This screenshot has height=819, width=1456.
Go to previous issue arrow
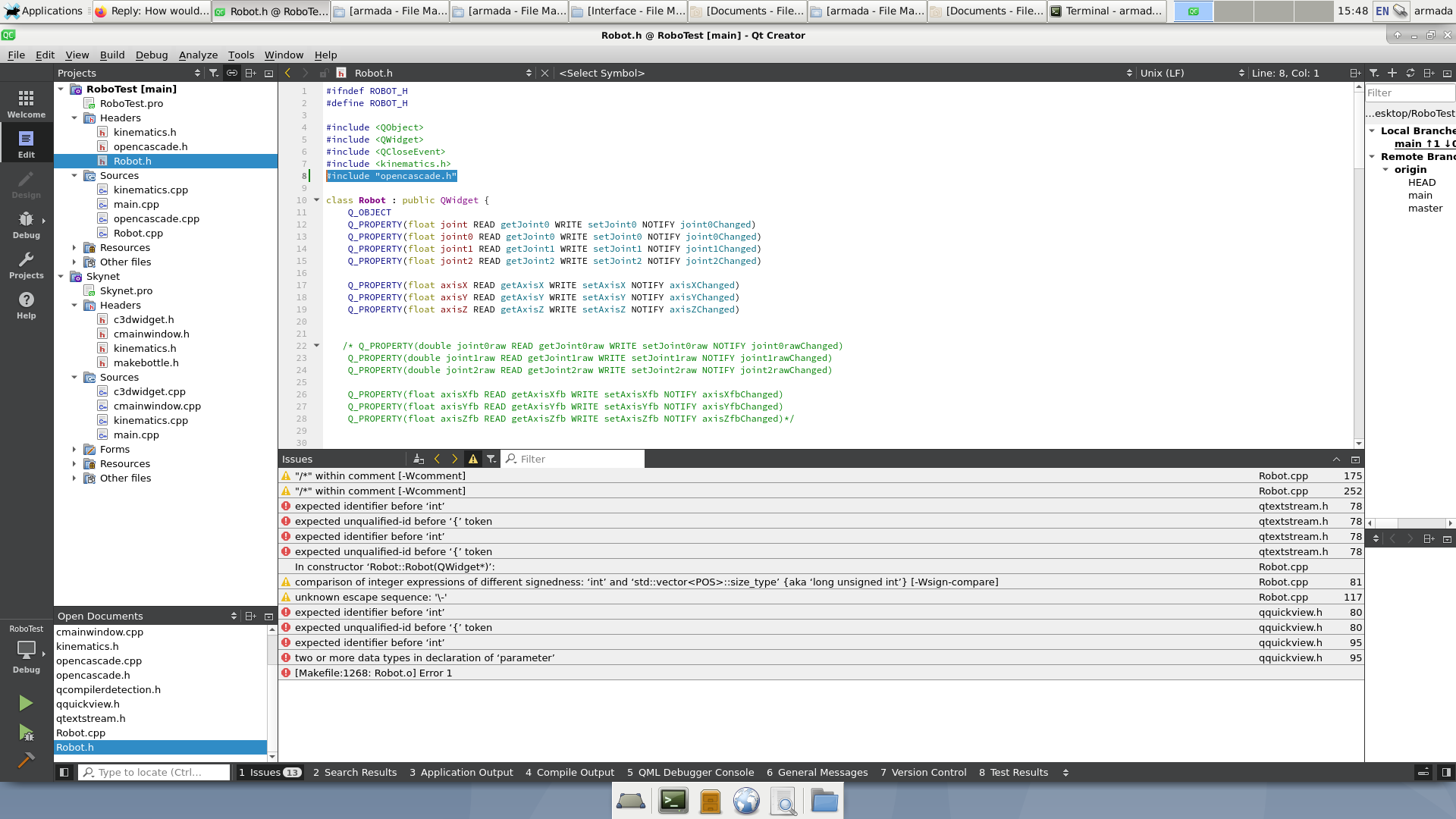click(x=437, y=459)
